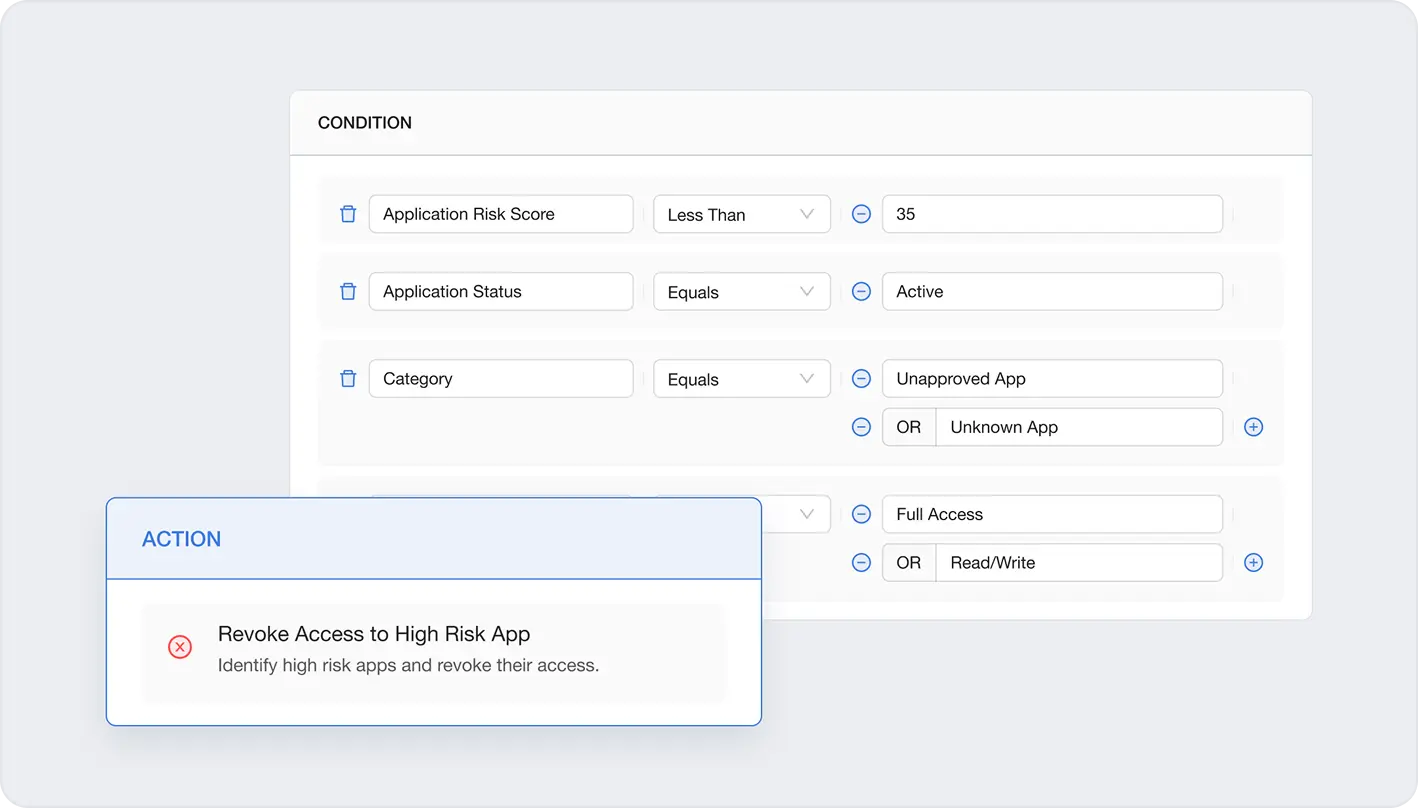1418x808 pixels.
Task: Remove Read/Write value with minus icon
Action: pyautogui.click(x=861, y=562)
